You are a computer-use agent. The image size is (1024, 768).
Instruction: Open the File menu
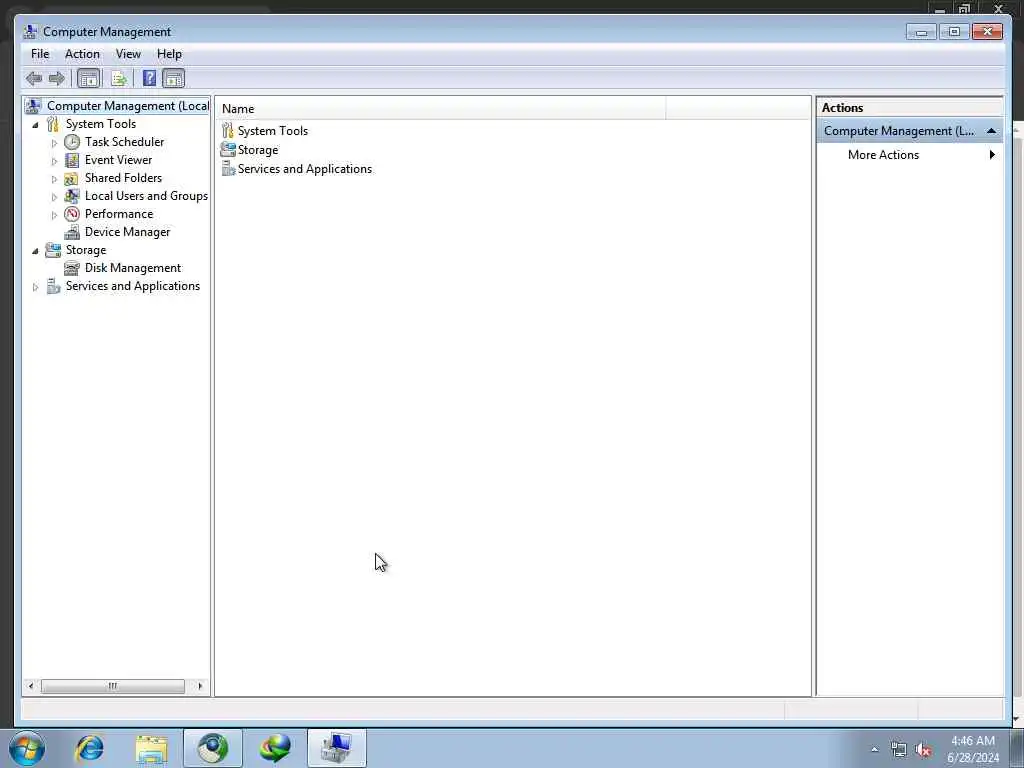tap(40, 54)
